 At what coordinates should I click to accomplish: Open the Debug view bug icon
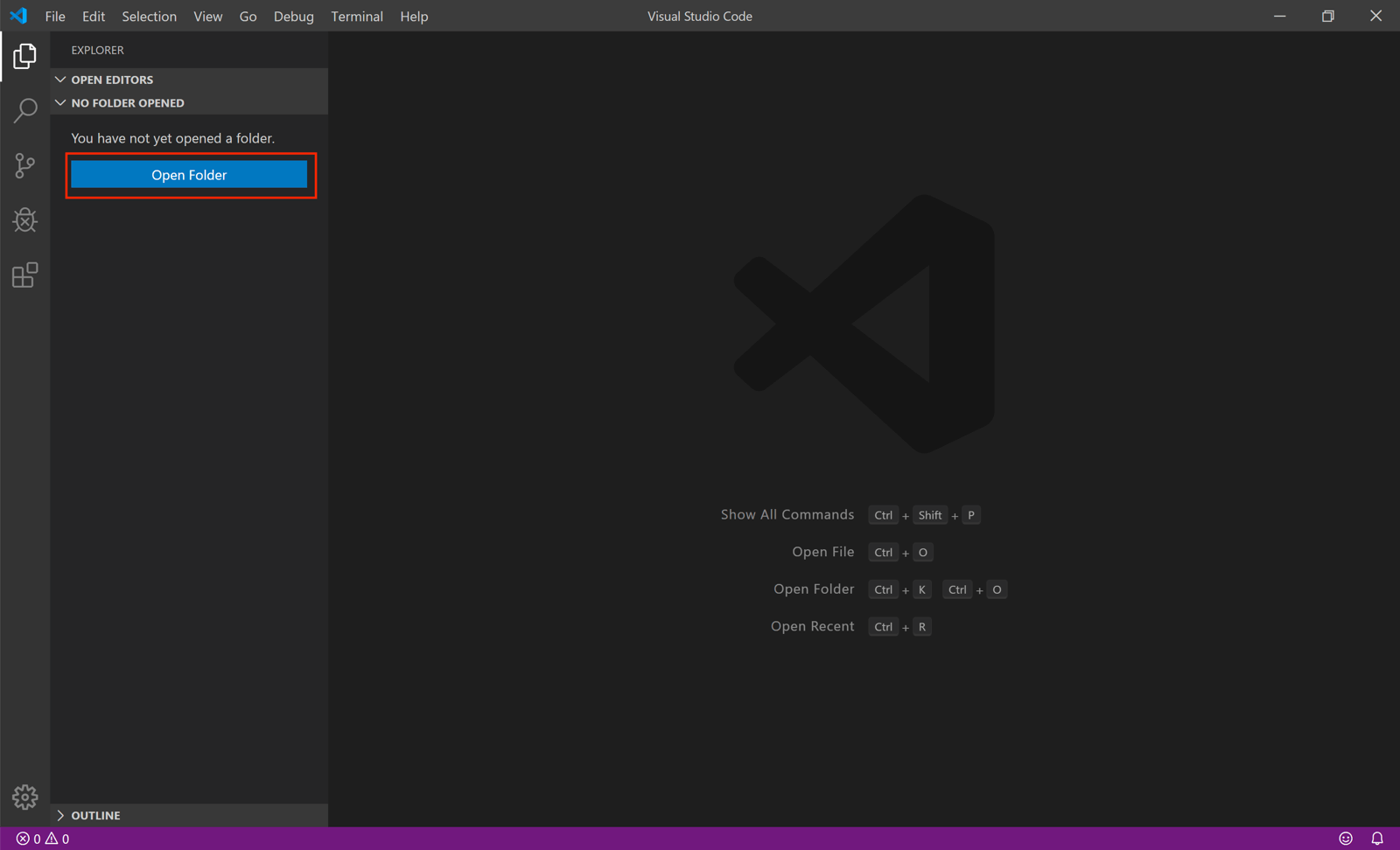click(x=24, y=219)
